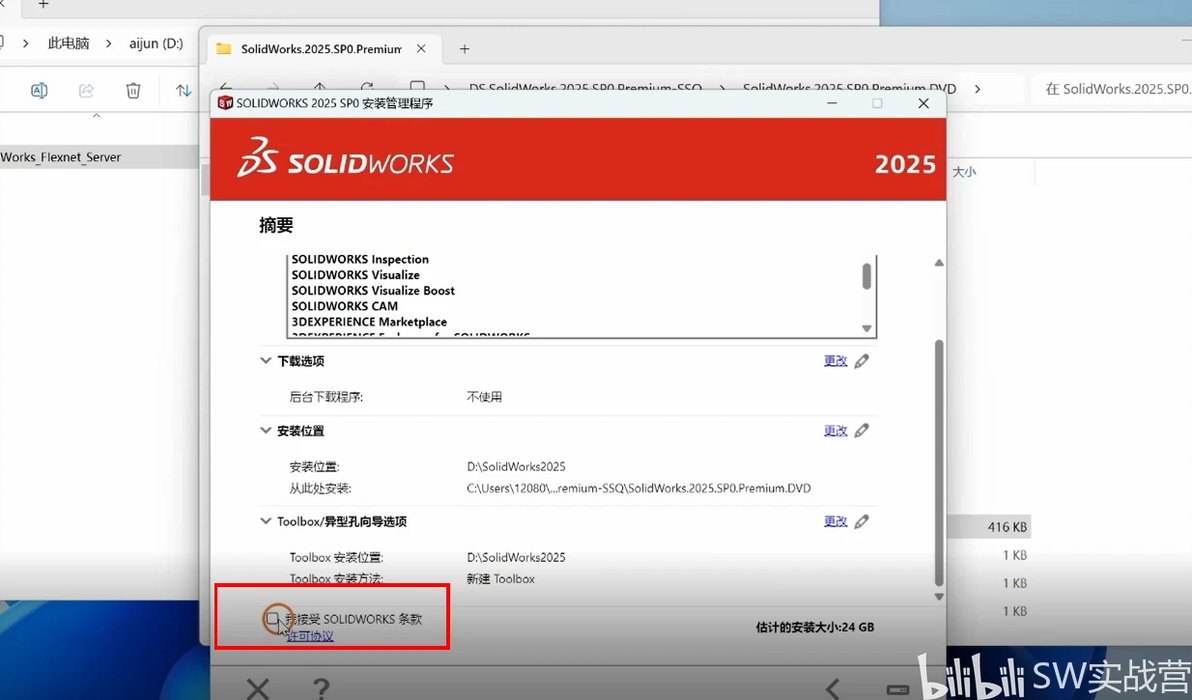
Task: Collapse the 下载选项 section
Action: (265, 361)
